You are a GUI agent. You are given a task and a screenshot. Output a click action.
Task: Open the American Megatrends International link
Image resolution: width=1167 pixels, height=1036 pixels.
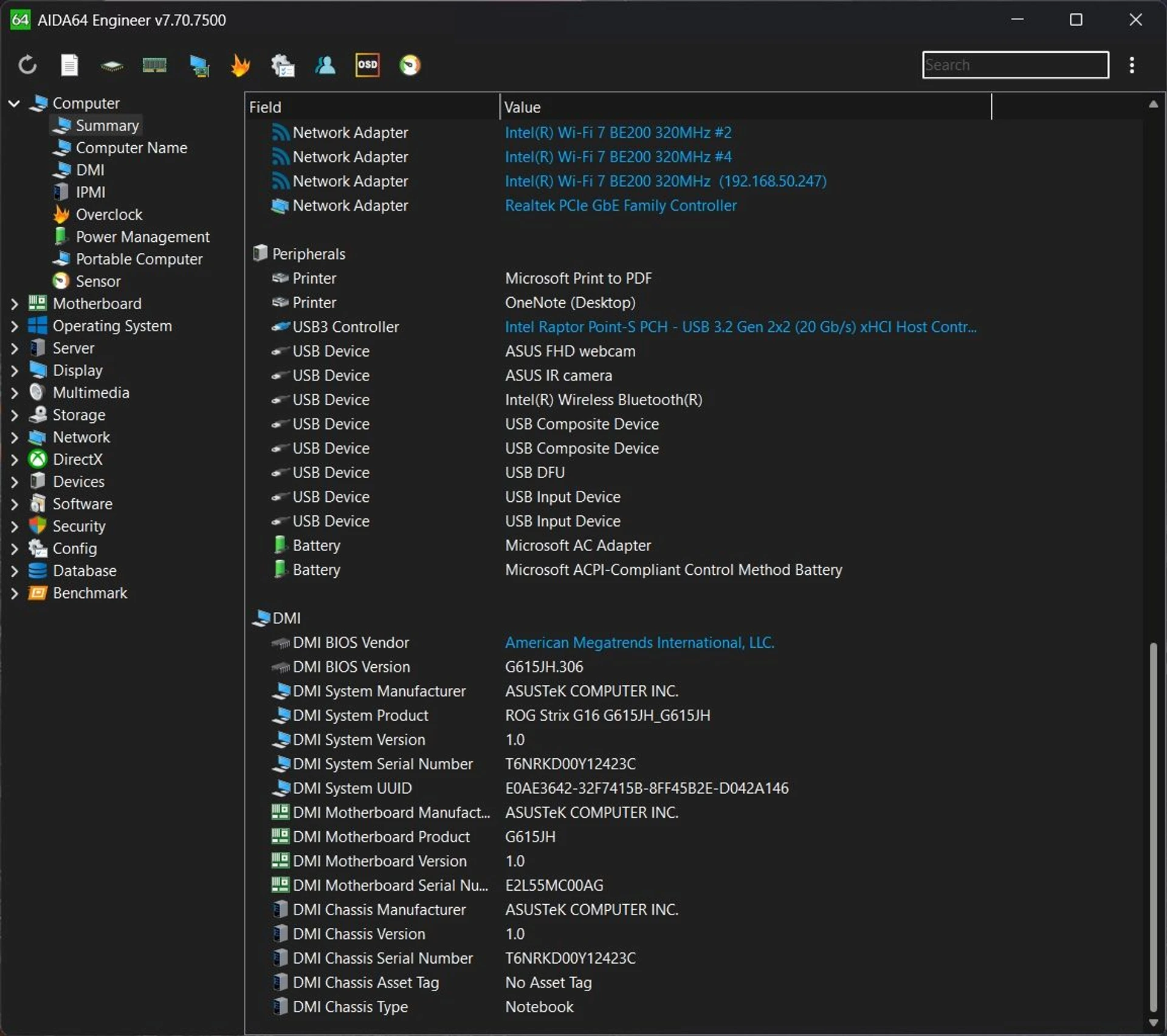click(639, 643)
